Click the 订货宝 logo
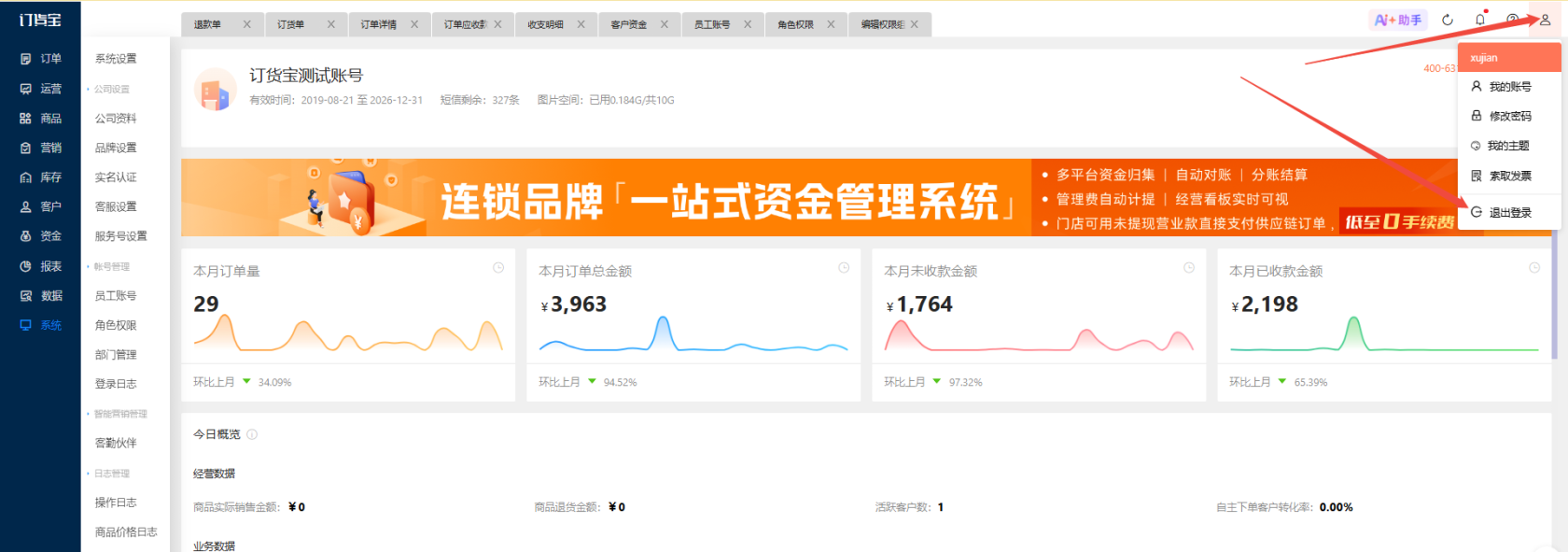The image size is (1568, 552). click(x=40, y=20)
